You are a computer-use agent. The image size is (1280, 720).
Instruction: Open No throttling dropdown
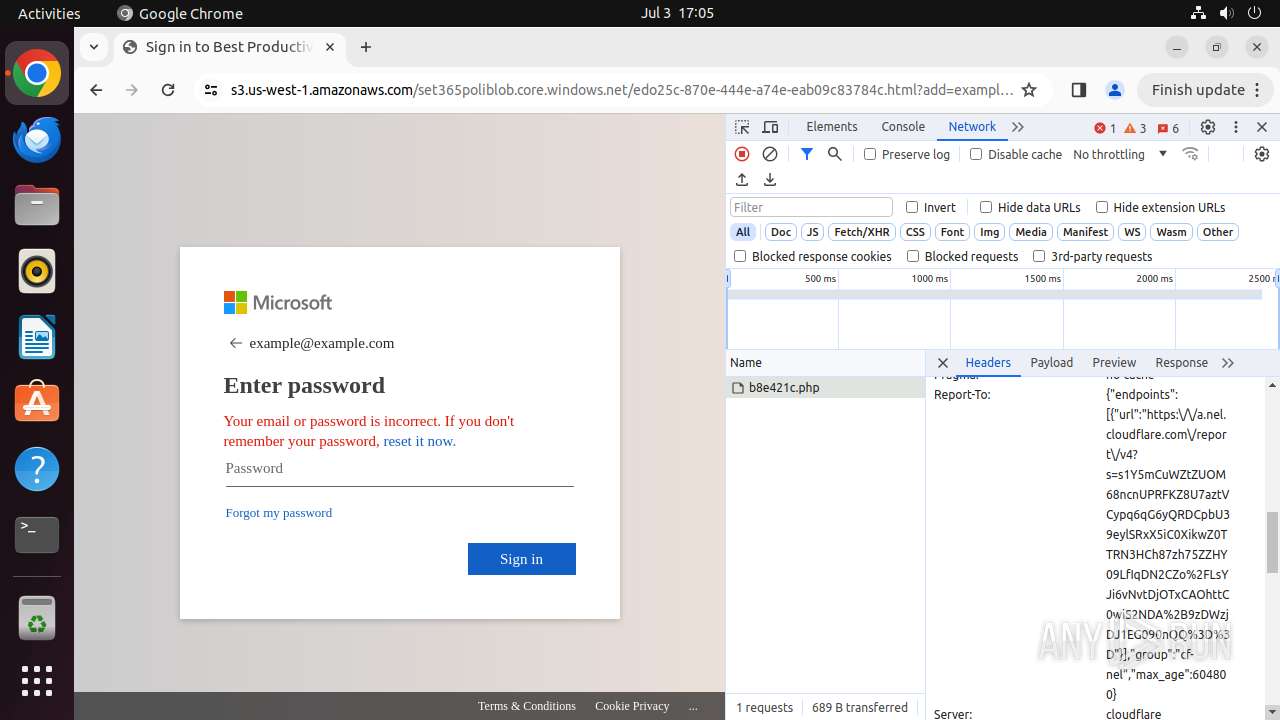tap(1120, 154)
